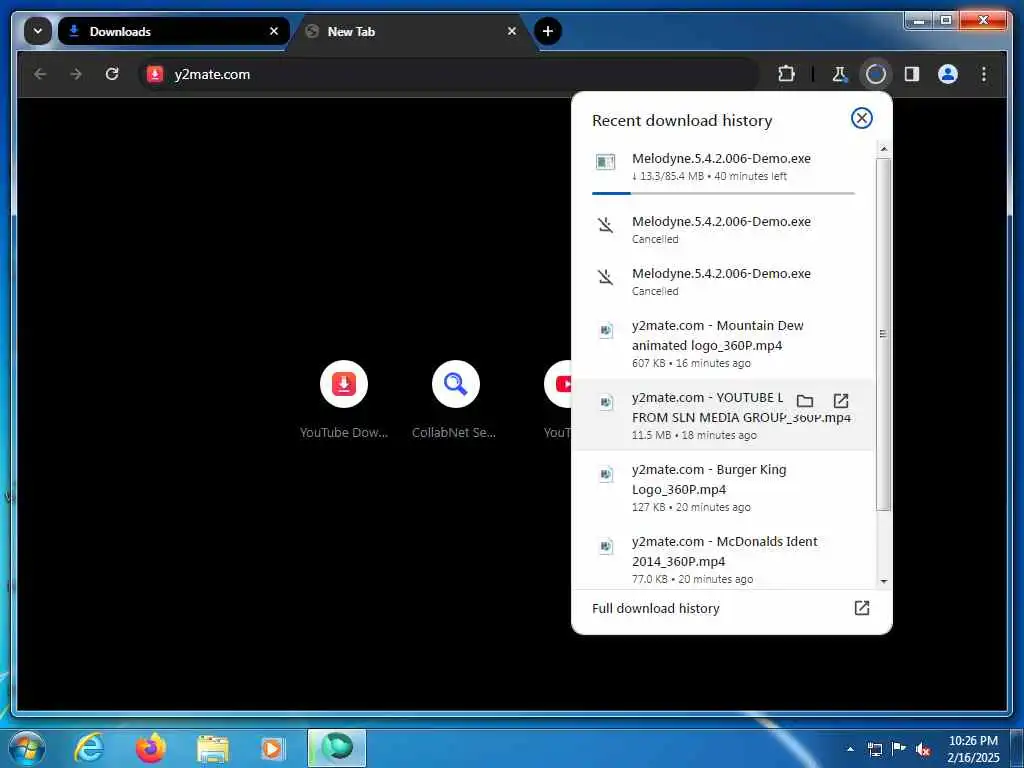Open Mountain Dew animated logo_360P.mp4 download

724,344
